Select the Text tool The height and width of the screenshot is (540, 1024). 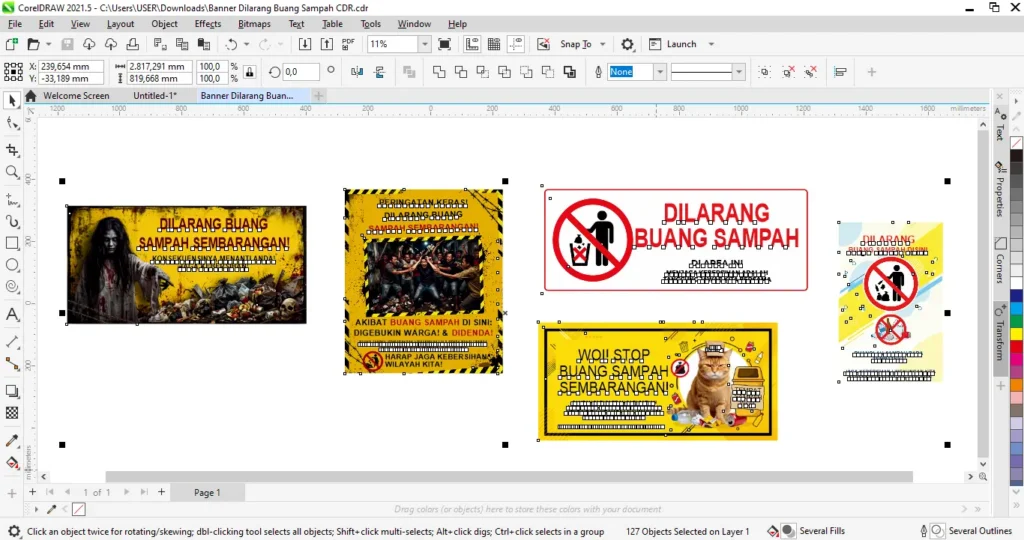coord(12,314)
